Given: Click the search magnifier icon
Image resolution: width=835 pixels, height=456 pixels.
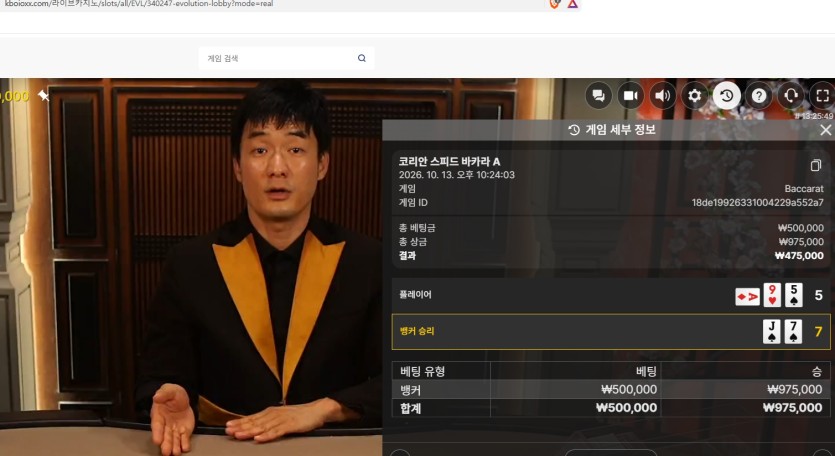Looking at the screenshot, I should pos(362,58).
